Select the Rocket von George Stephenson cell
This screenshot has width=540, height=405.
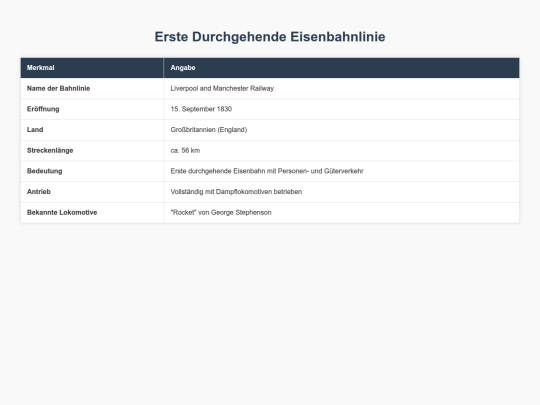click(341, 212)
